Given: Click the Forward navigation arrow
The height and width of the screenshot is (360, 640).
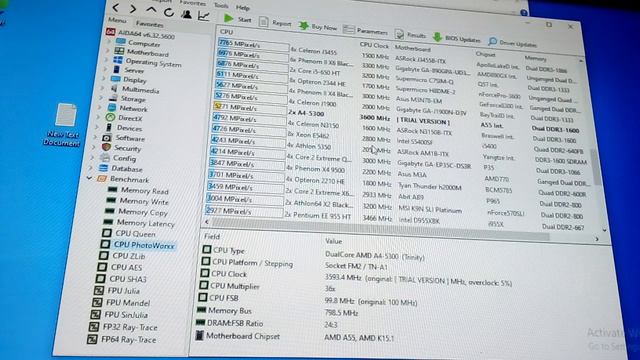Looking at the screenshot, I should (133, 8).
